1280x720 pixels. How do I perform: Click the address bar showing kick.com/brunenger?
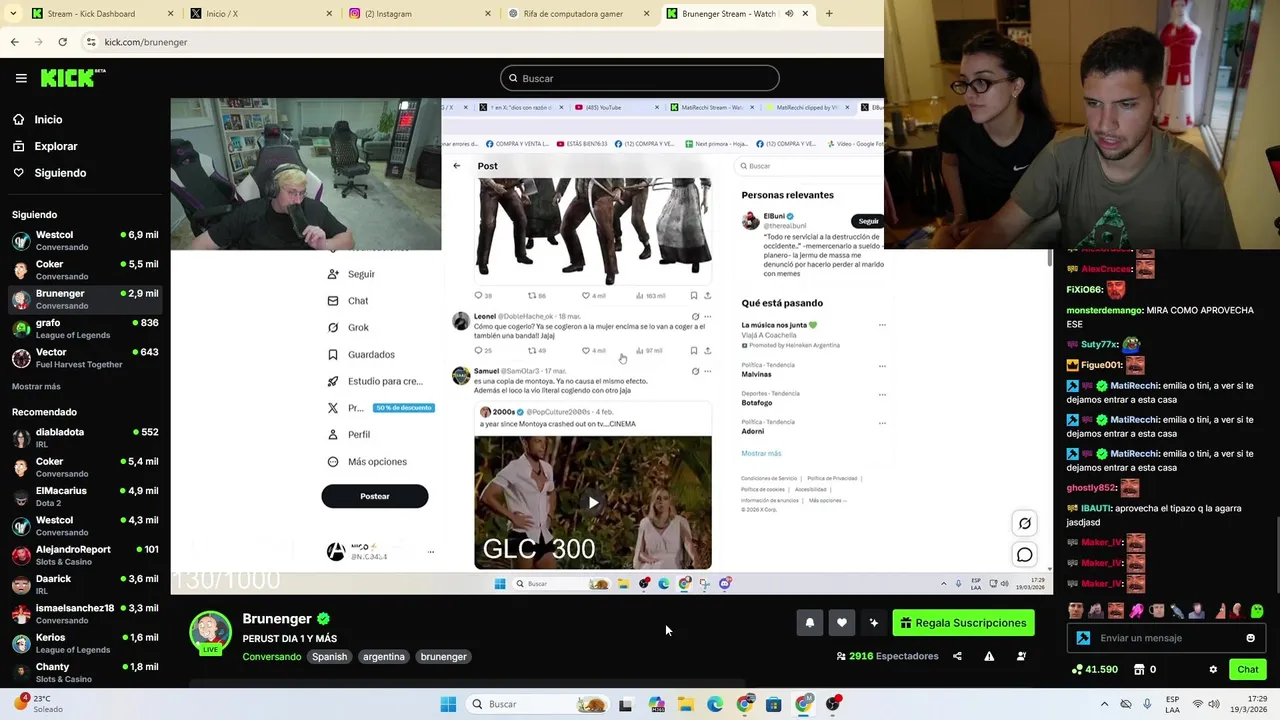coord(480,42)
